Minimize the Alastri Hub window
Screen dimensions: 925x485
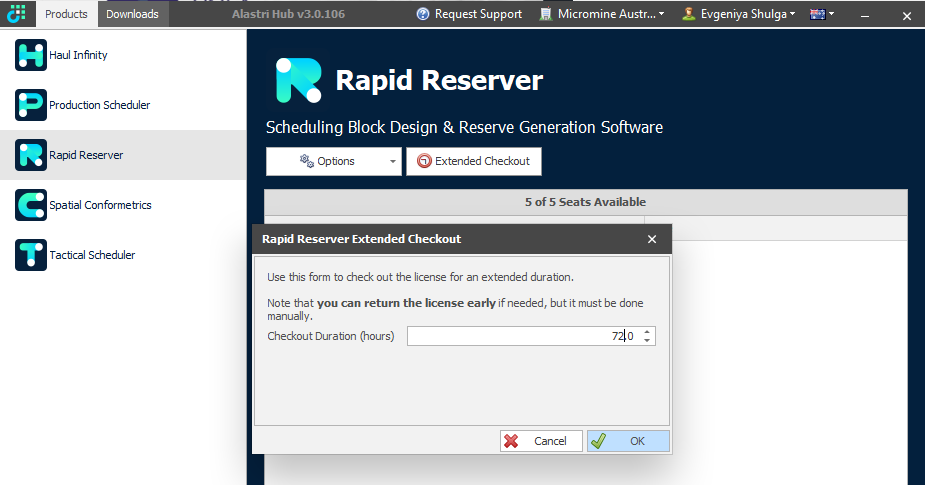tap(865, 16)
